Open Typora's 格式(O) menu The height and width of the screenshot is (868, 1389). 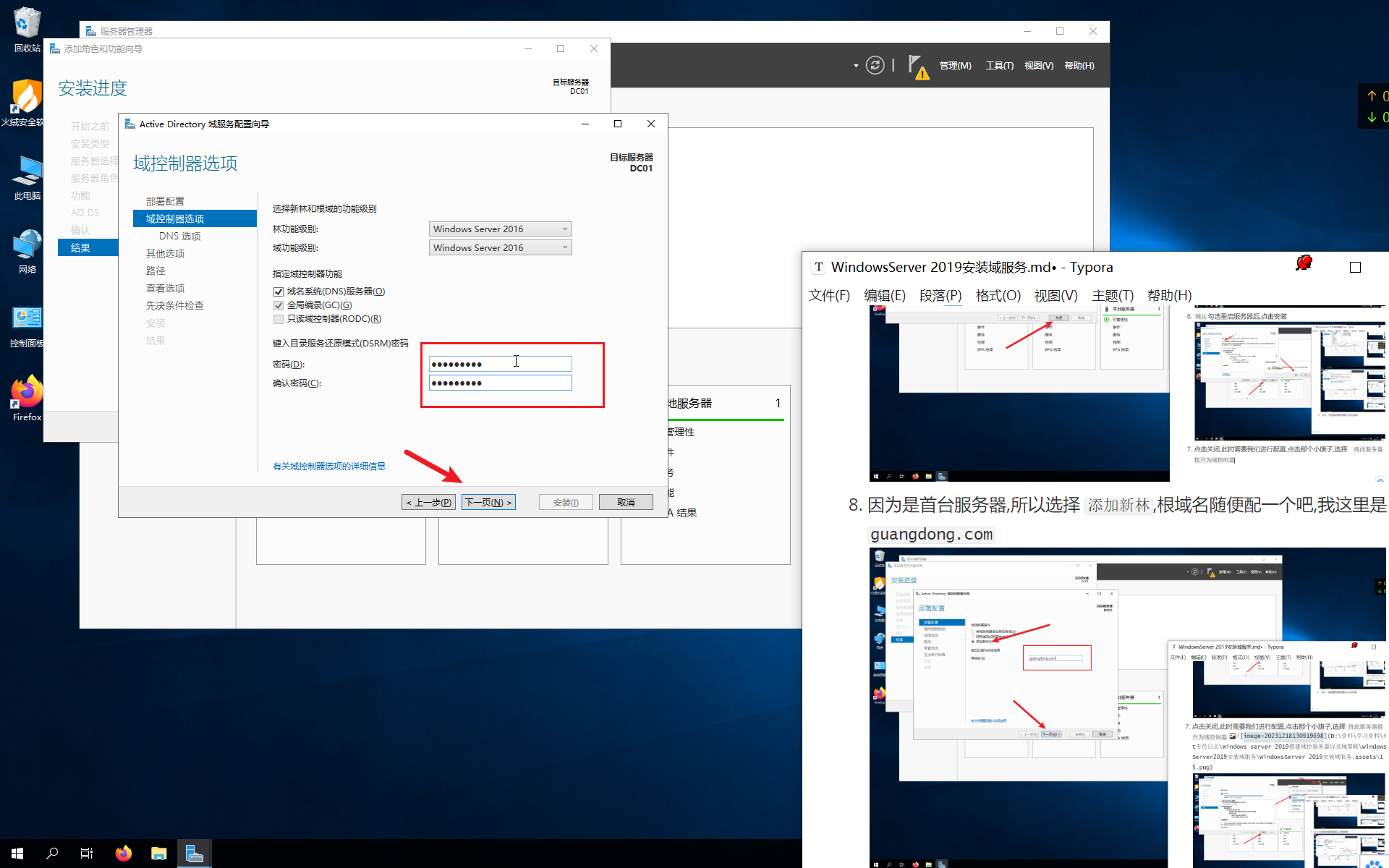coord(998,295)
